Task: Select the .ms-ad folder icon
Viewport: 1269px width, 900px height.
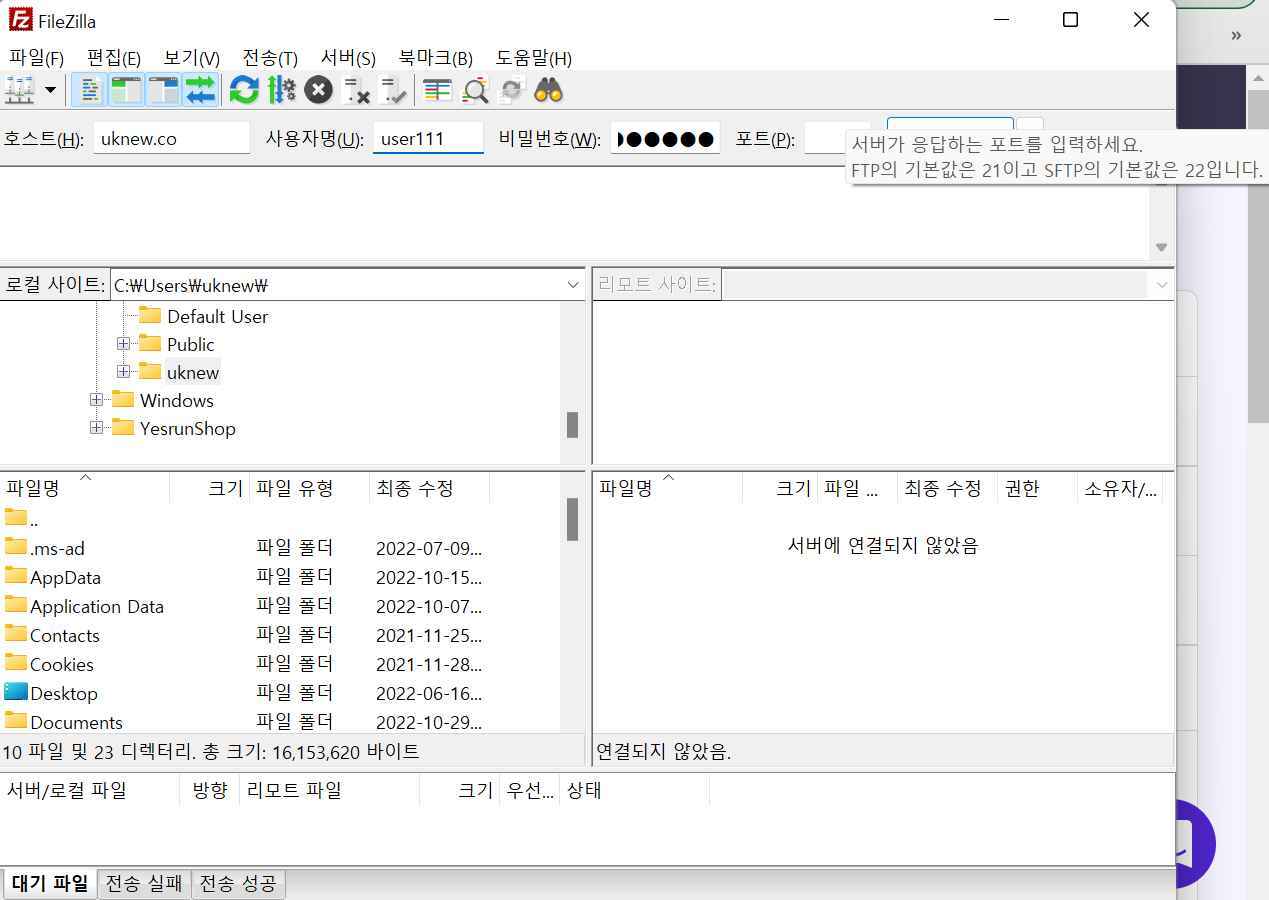Action: tap(15, 547)
